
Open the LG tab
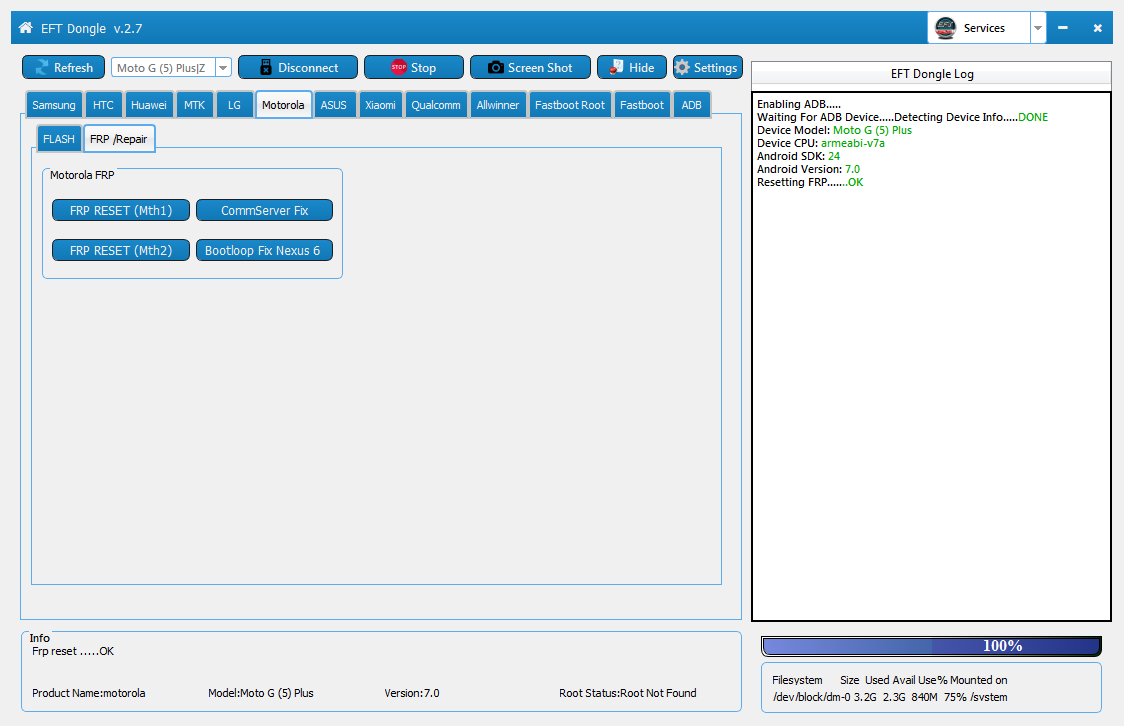[234, 105]
